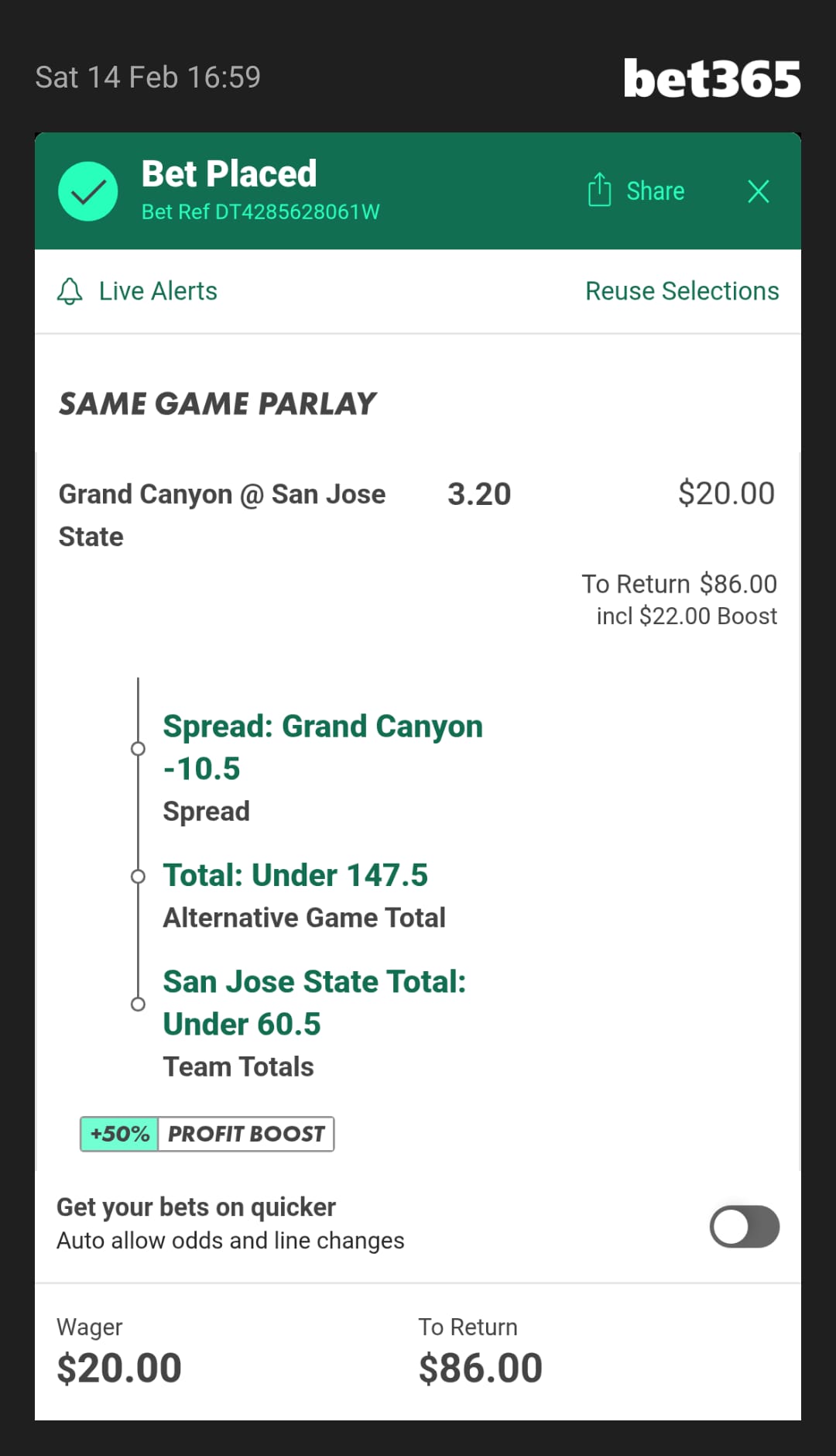836x1456 pixels.
Task: Click Reuse Selections link
Action: pyautogui.click(x=681, y=291)
